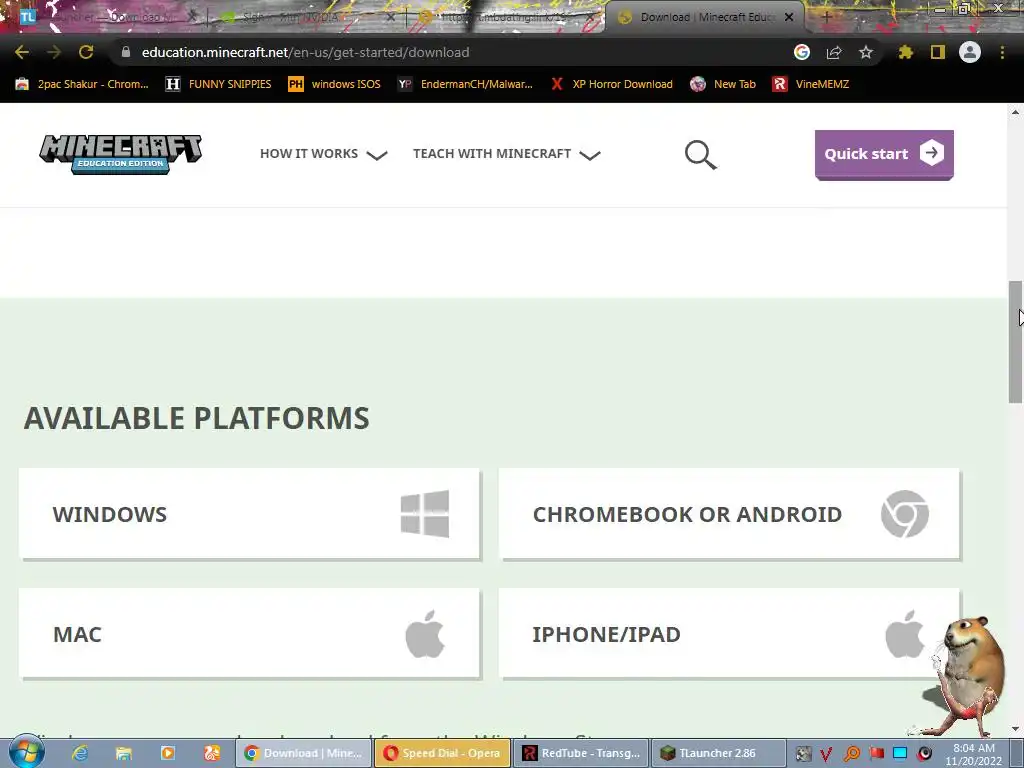Click the orange magnifier tray icon

tap(852, 754)
